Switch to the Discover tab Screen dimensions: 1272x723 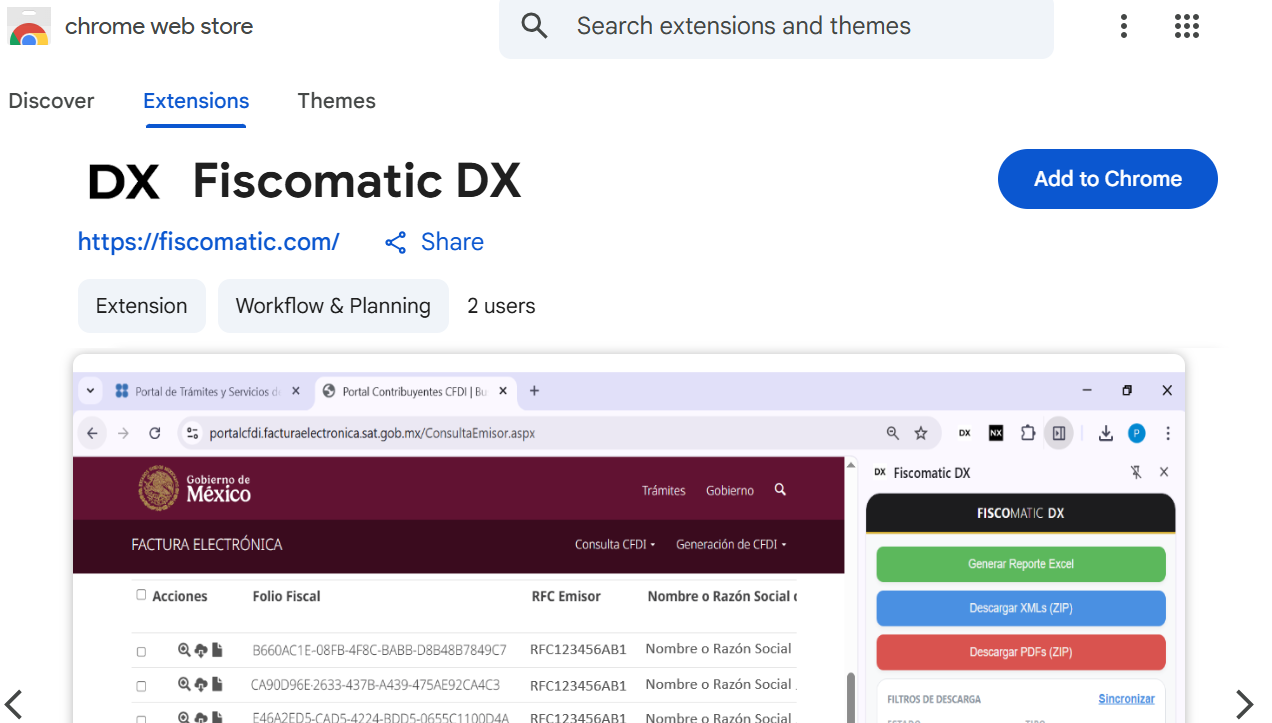(51, 101)
